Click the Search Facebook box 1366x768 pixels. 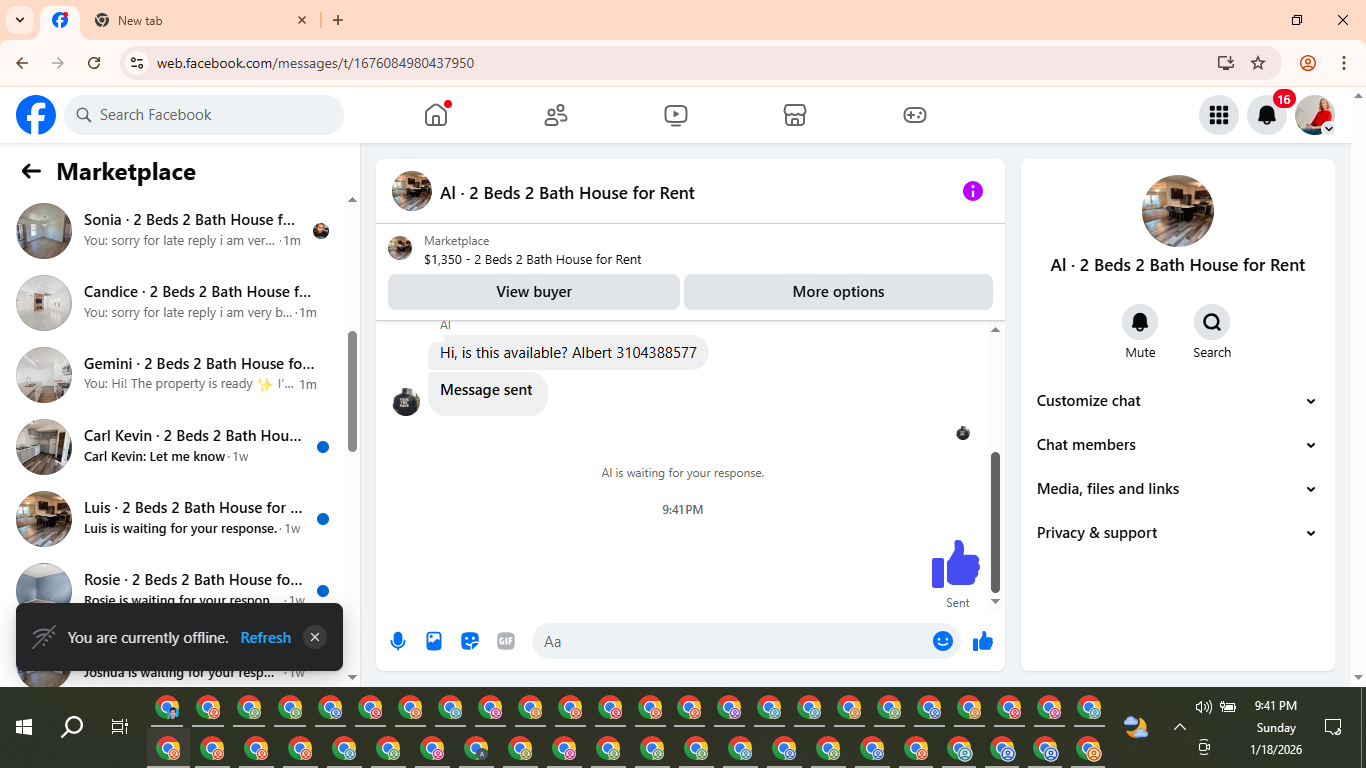204,115
